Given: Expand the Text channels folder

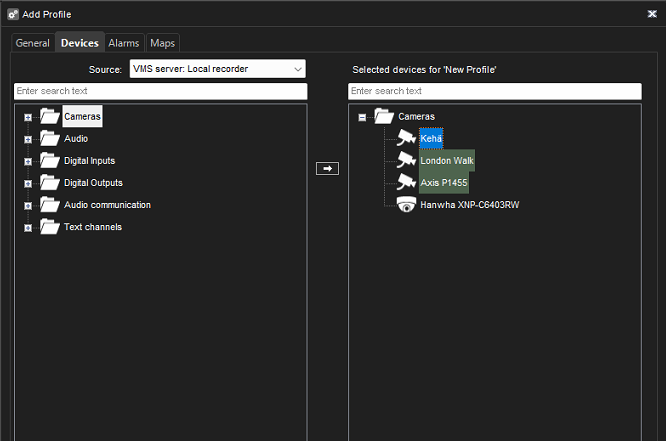Looking at the screenshot, I should click(x=28, y=228).
